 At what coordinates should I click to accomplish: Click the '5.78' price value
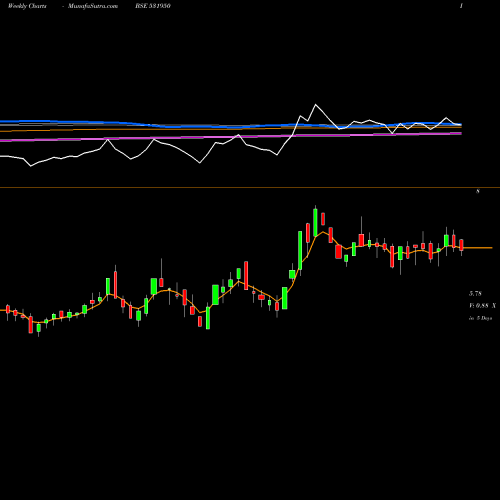click(475, 294)
